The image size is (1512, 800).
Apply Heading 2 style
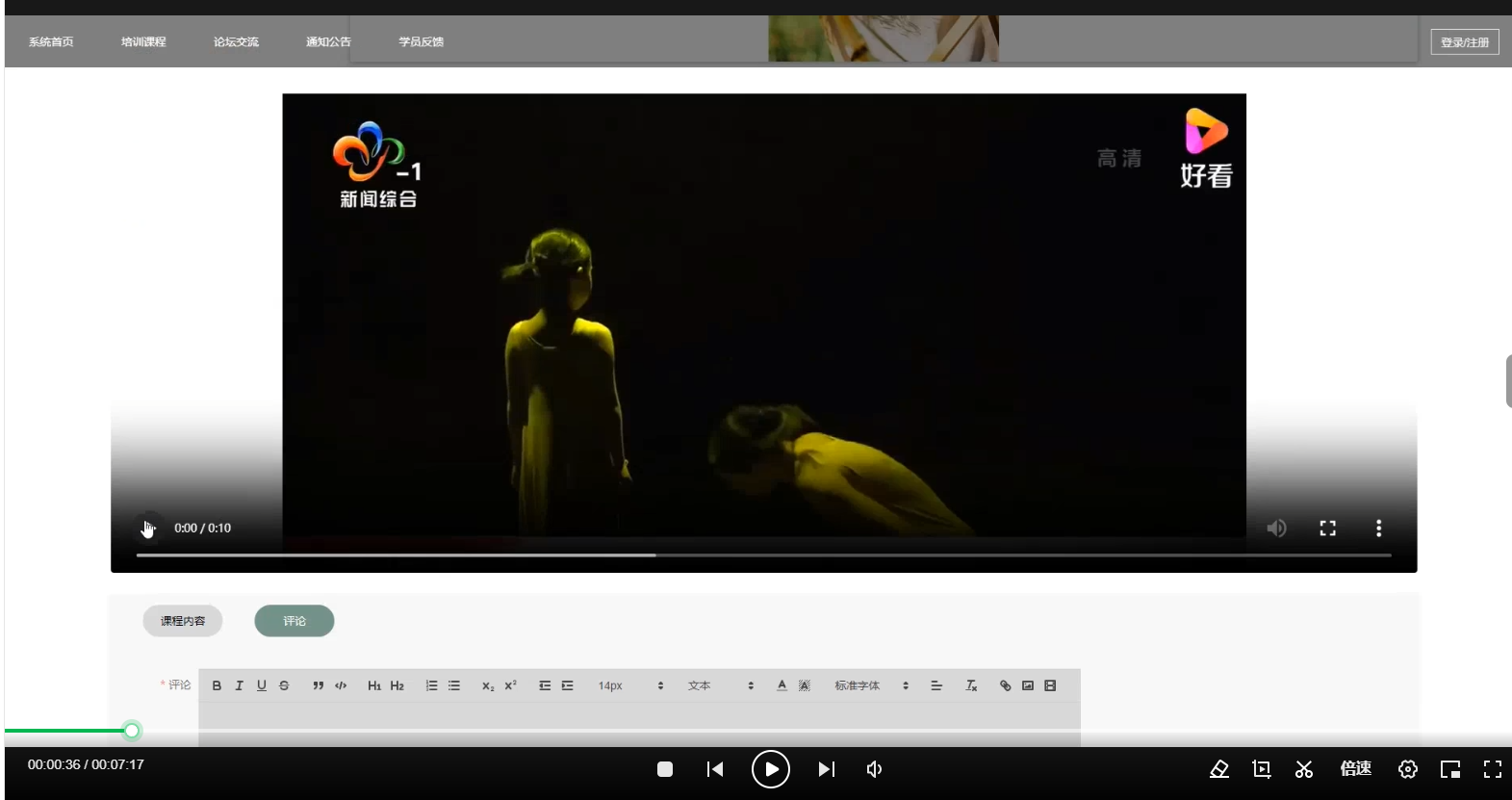click(x=397, y=685)
